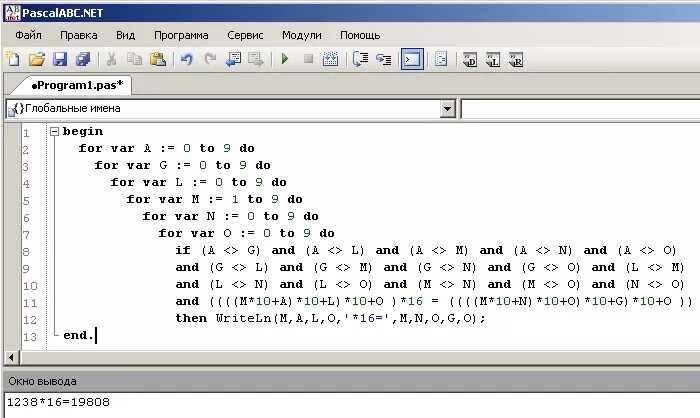Click the 'if' keyword on line 8
Screen dimensions: 700x418
(x=183, y=250)
